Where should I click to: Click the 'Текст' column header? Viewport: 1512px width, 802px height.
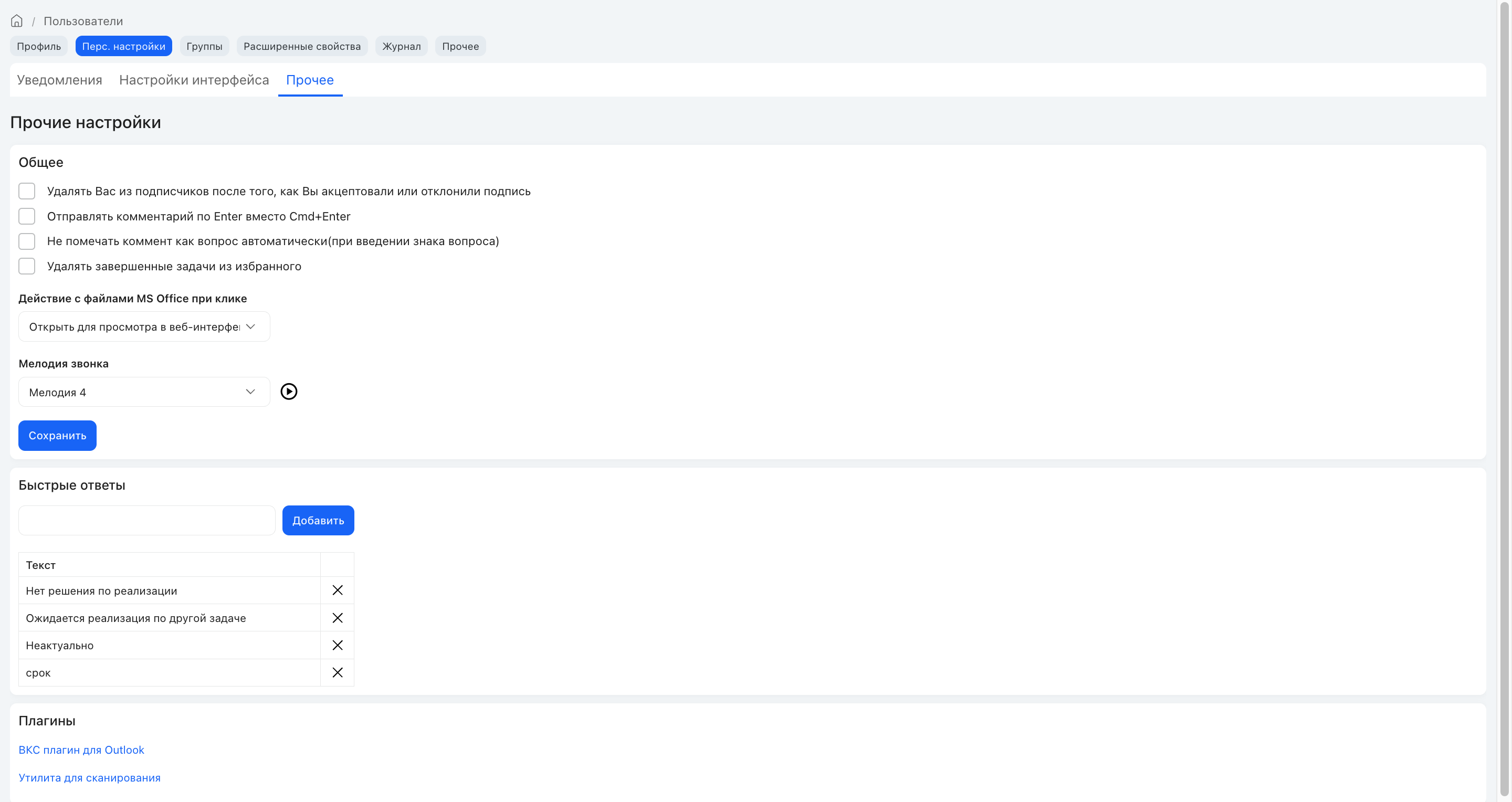(40, 565)
